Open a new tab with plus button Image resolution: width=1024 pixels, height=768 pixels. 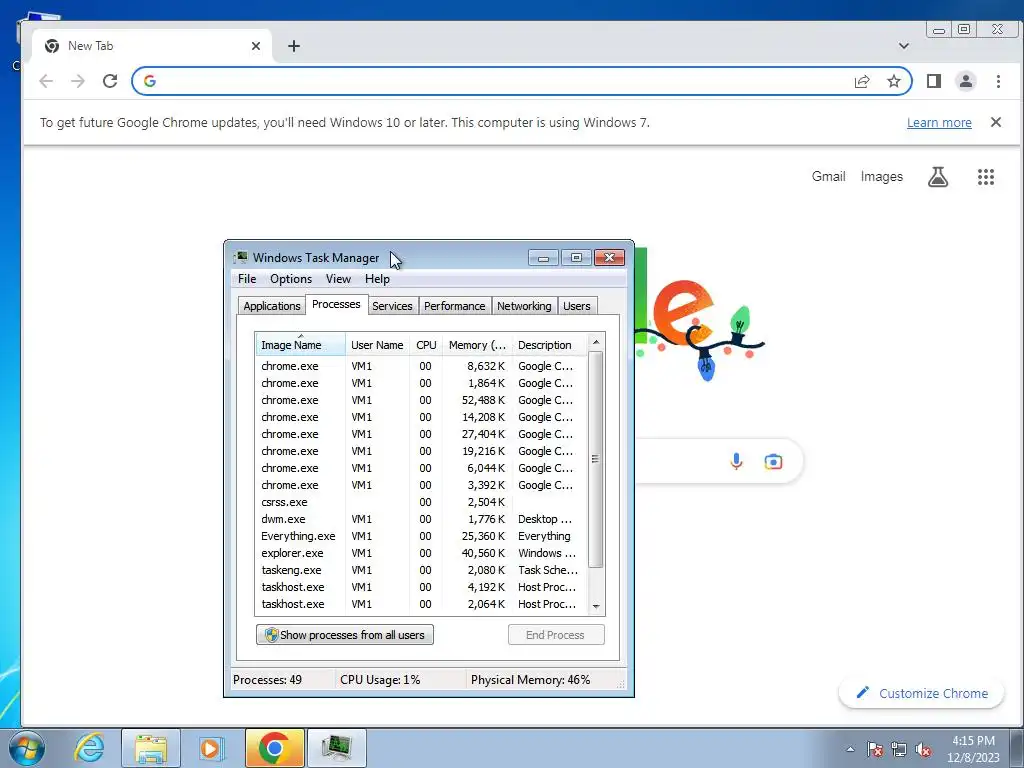pyautogui.click(x=294, y=46)
